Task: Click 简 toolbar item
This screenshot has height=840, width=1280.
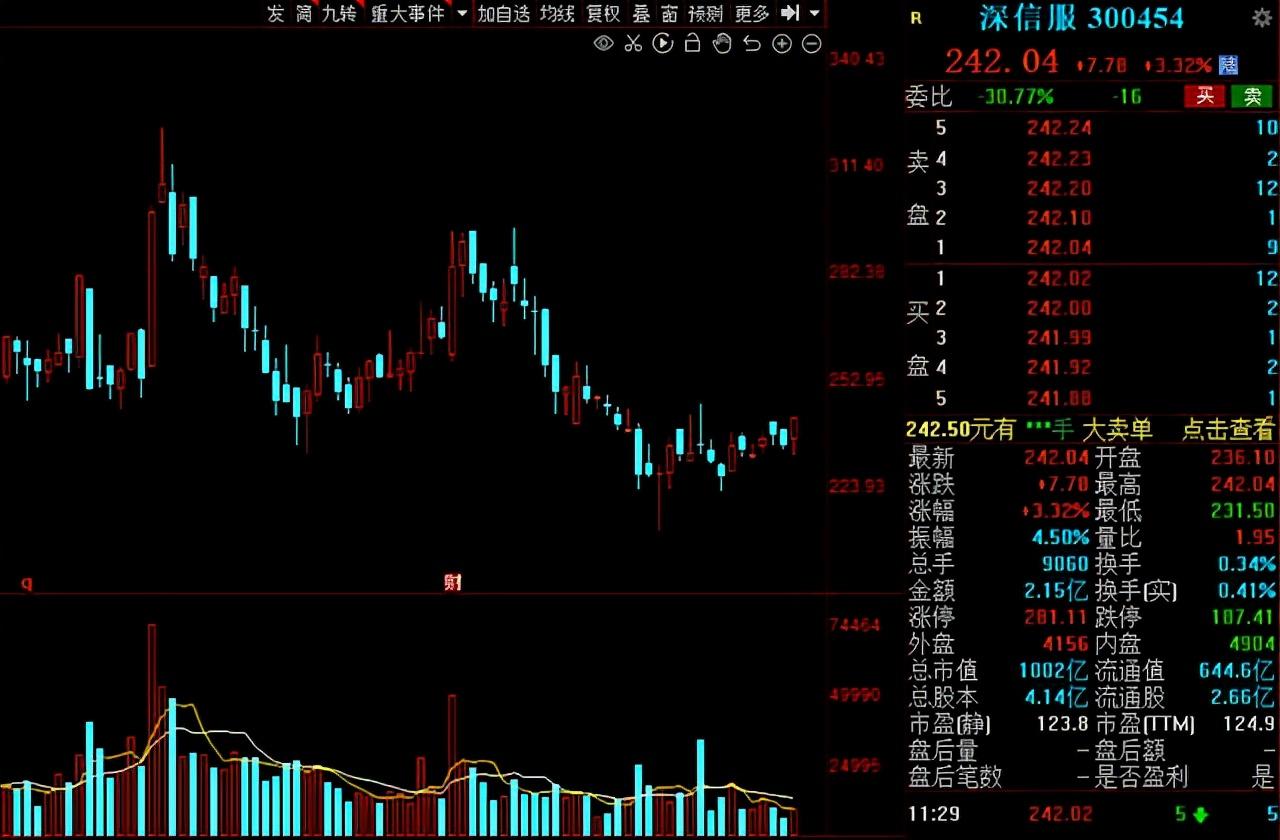Action: [304, 13]
